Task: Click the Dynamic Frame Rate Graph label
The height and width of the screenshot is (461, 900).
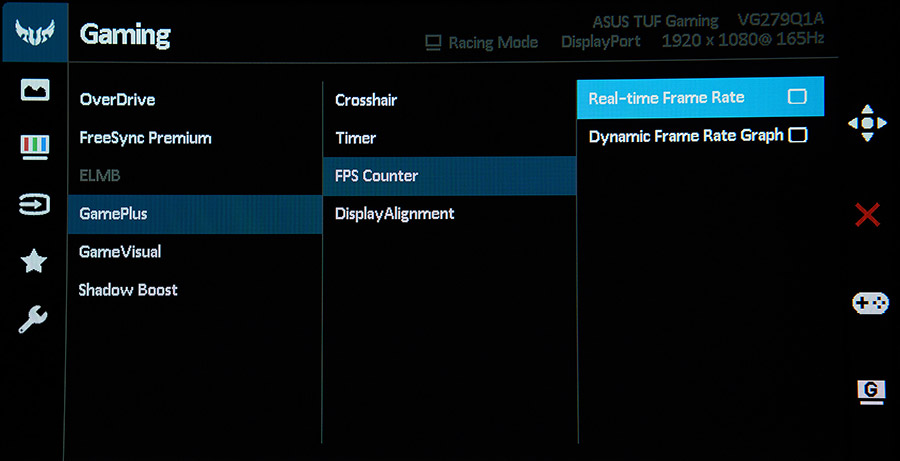Action: 686,136
